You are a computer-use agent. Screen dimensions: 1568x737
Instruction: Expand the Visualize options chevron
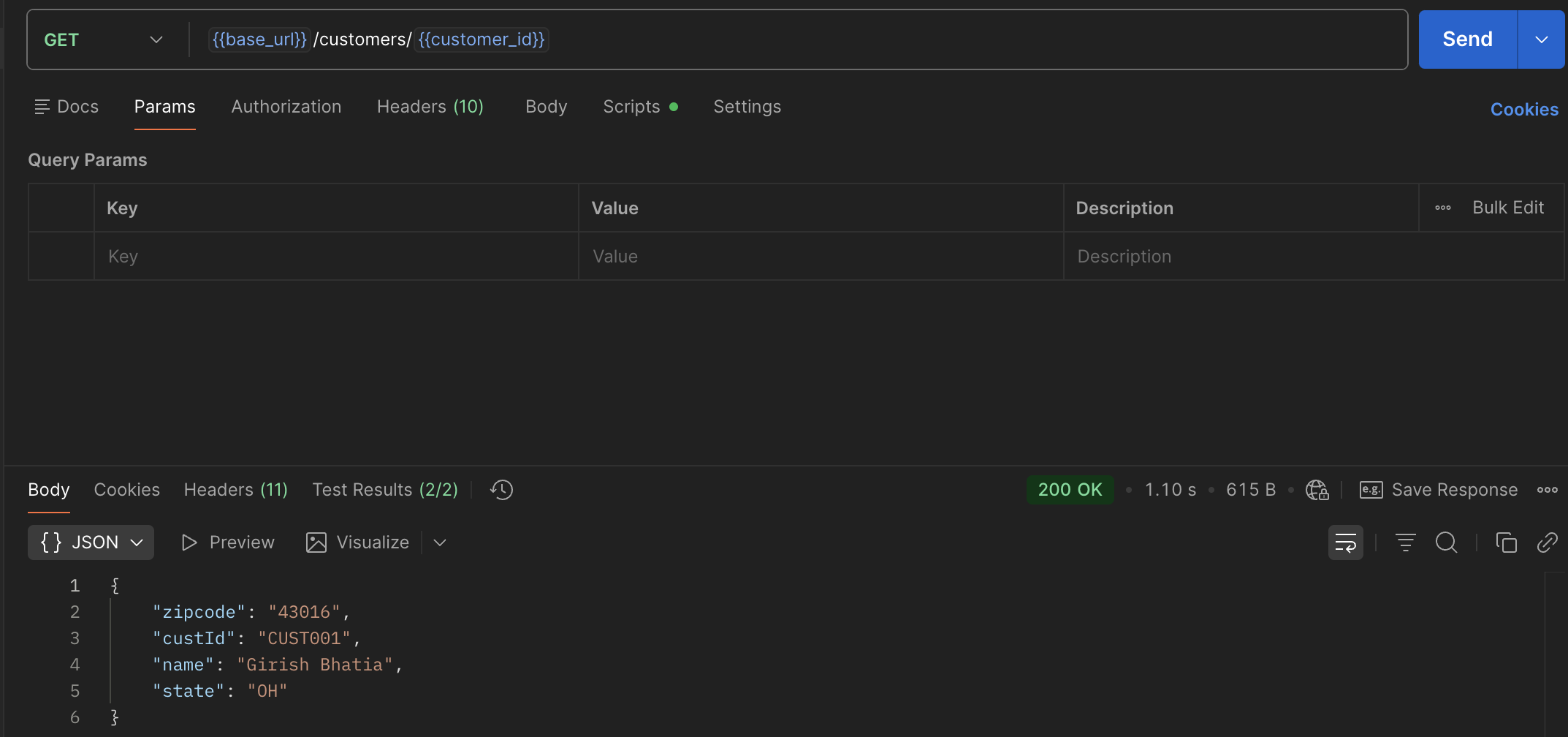tap(440, 543)
